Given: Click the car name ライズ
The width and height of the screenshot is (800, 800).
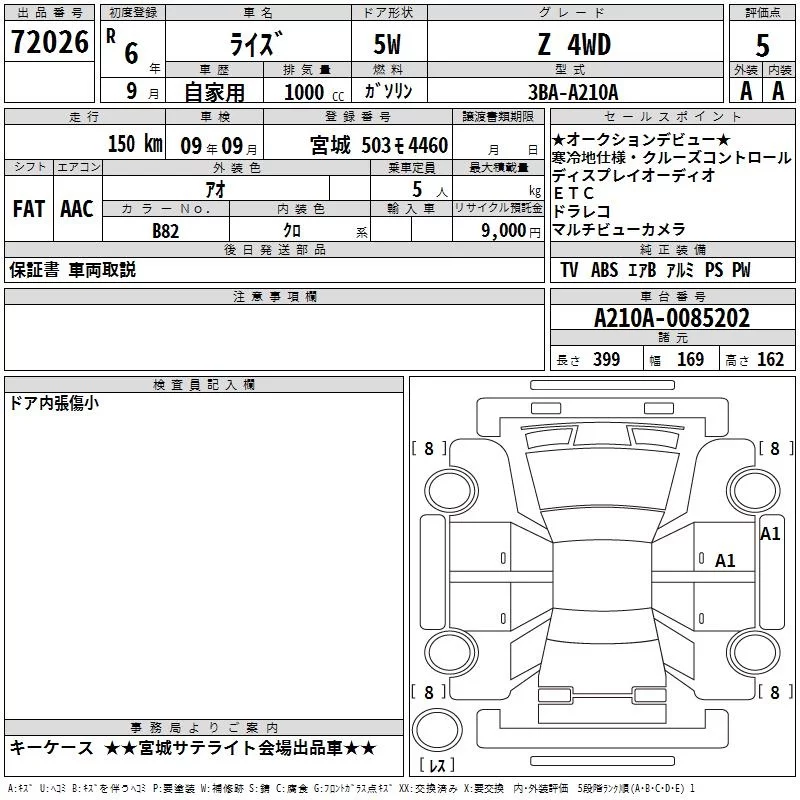Looking at the screenshot, I should [256, 44].
